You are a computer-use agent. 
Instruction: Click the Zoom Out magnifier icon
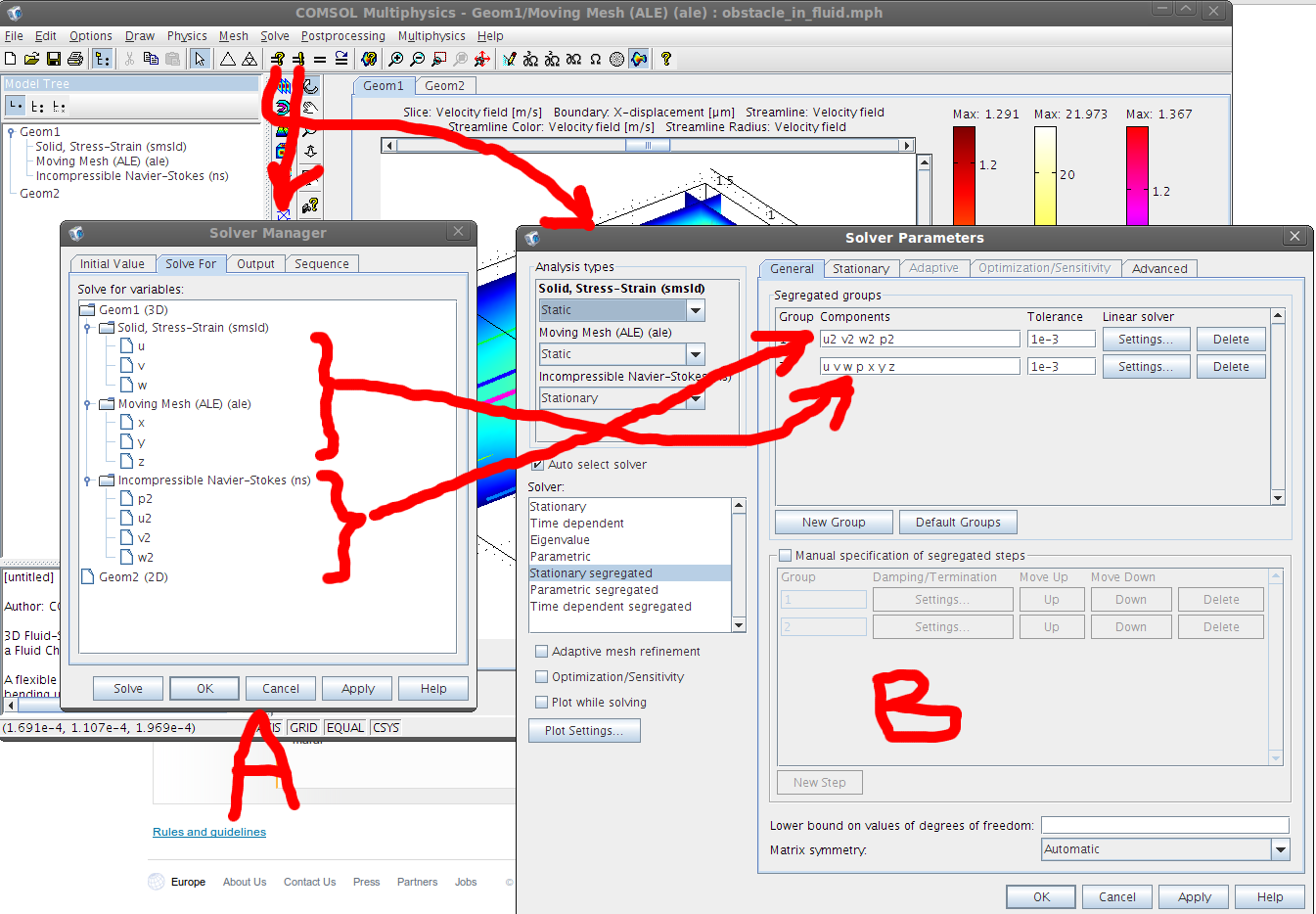point(418,60)
